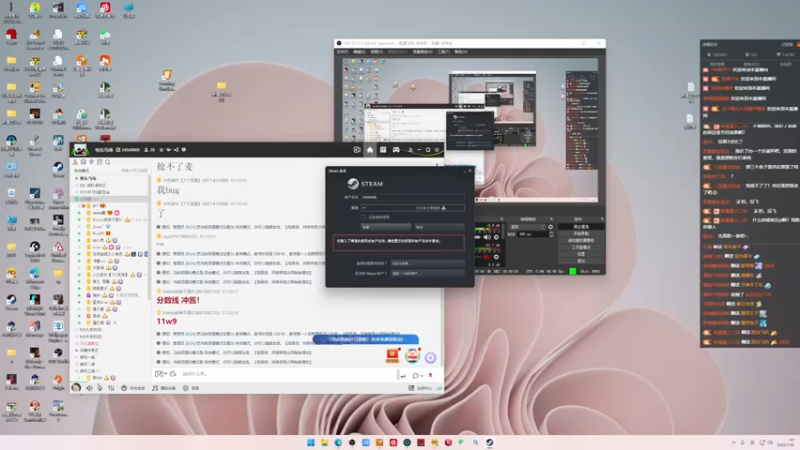Open File Explorer from the taskbar

point(324,442)
